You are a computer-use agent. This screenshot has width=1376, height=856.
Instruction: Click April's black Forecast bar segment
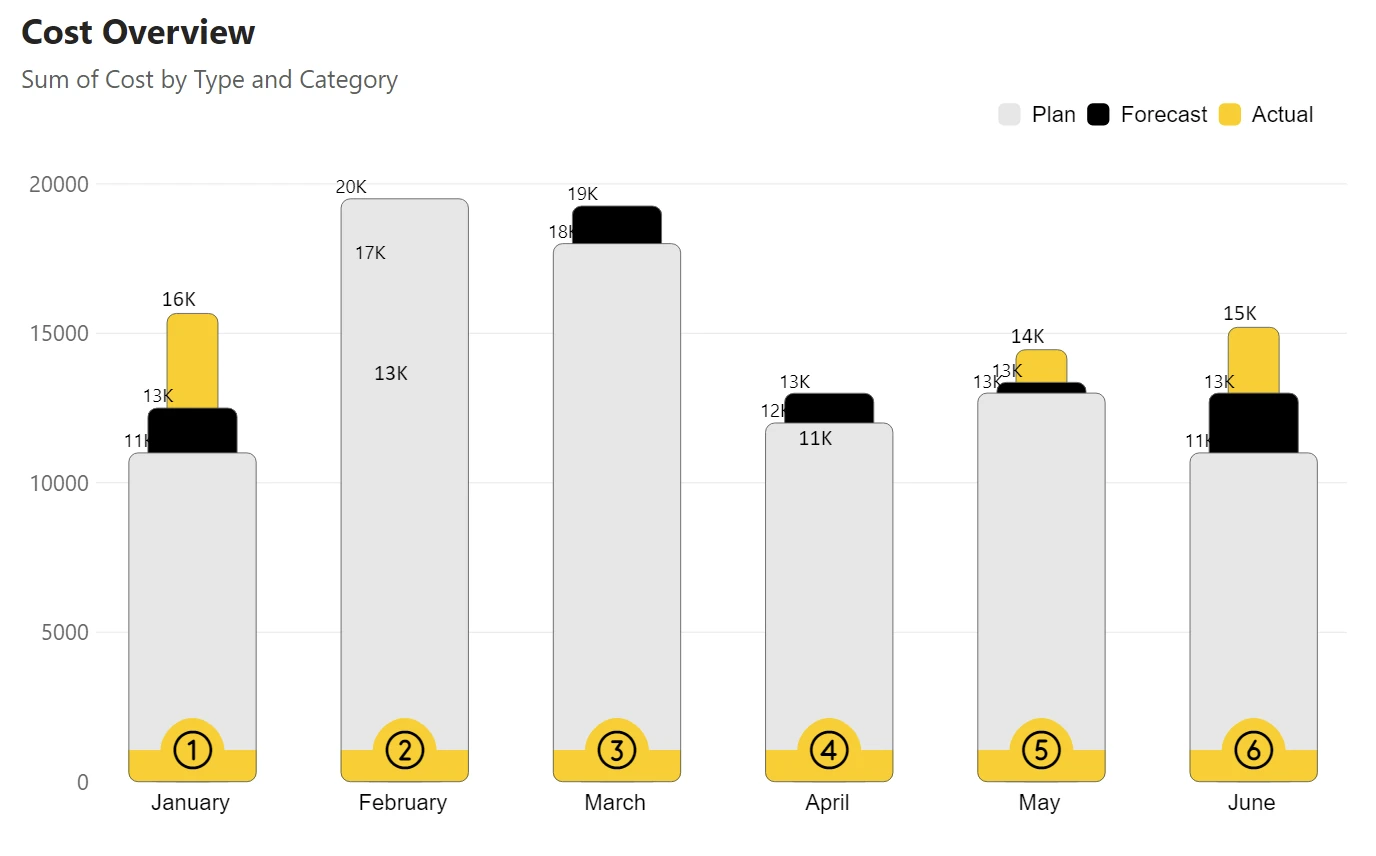(829, 408)
